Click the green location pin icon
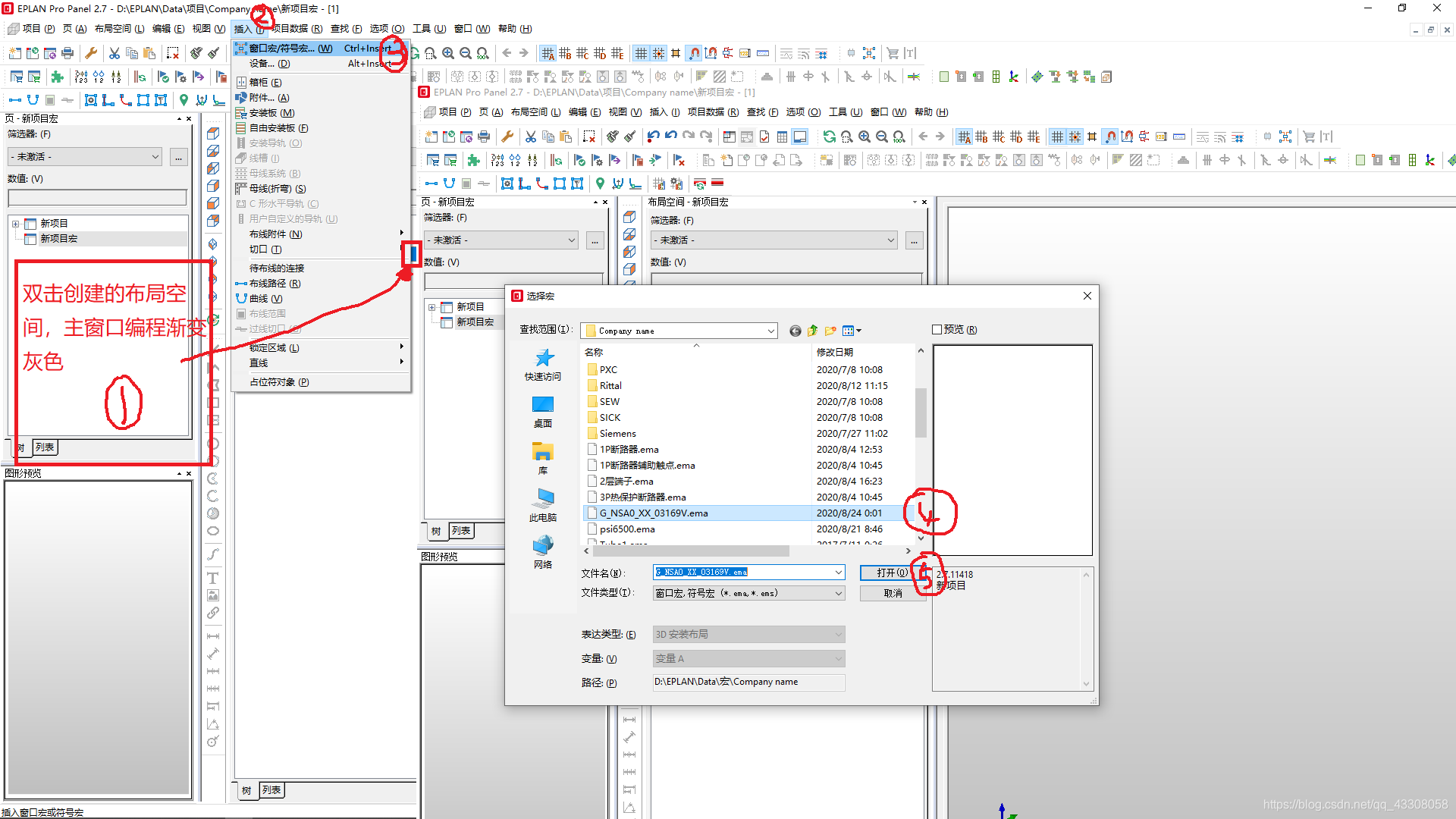This screenshot has height=819, width=1456. click(x=184, y=100)
